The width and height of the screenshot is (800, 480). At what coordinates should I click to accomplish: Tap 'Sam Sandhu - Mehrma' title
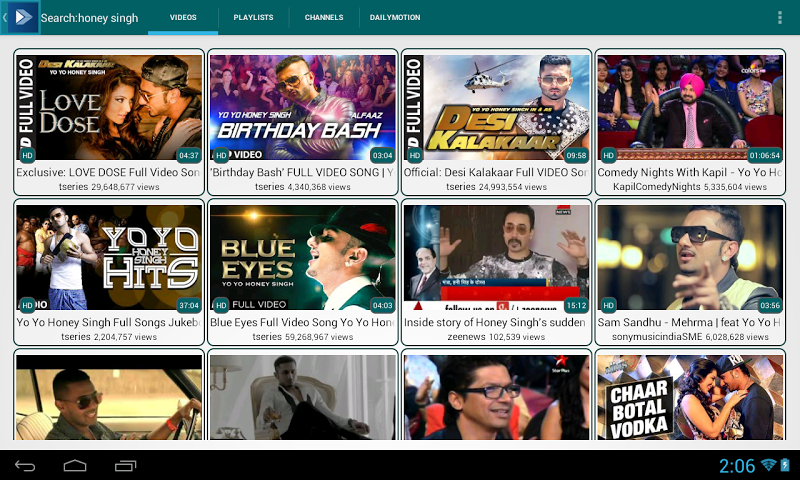pyautogui.click(x=689, y=322)
